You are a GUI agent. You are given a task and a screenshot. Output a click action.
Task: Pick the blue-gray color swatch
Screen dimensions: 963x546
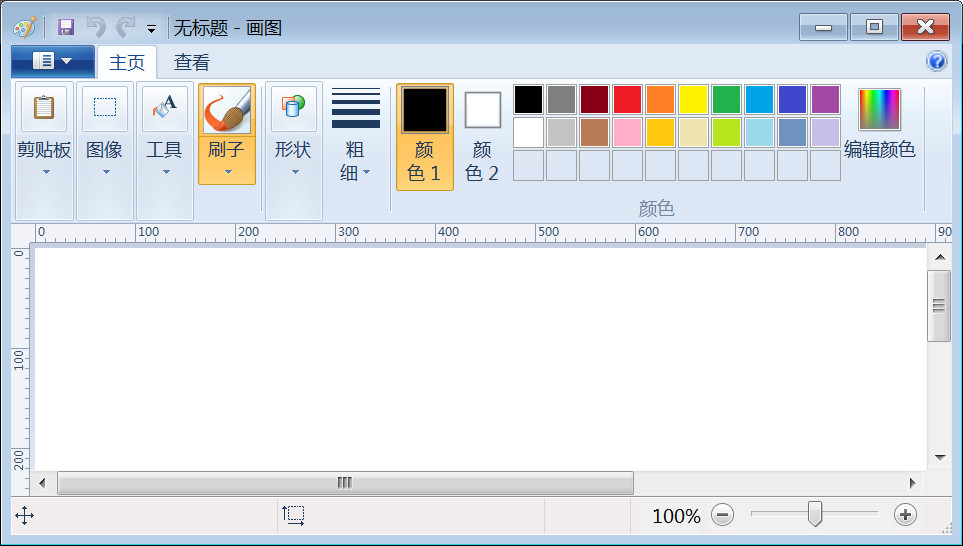tap(792, 133)
